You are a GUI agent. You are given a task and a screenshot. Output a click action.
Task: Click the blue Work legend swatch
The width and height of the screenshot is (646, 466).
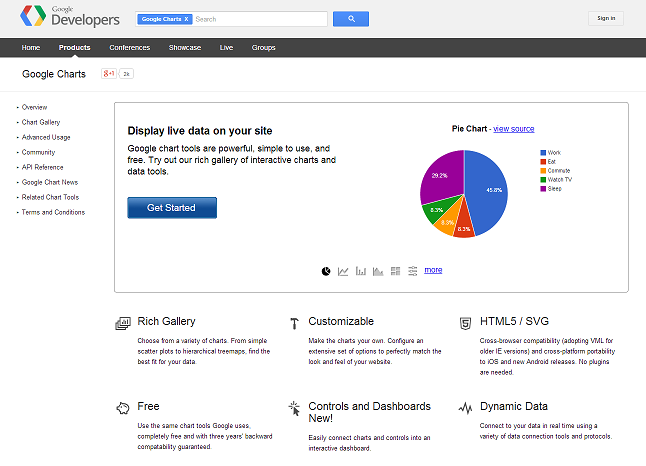(x=543, y=153)
